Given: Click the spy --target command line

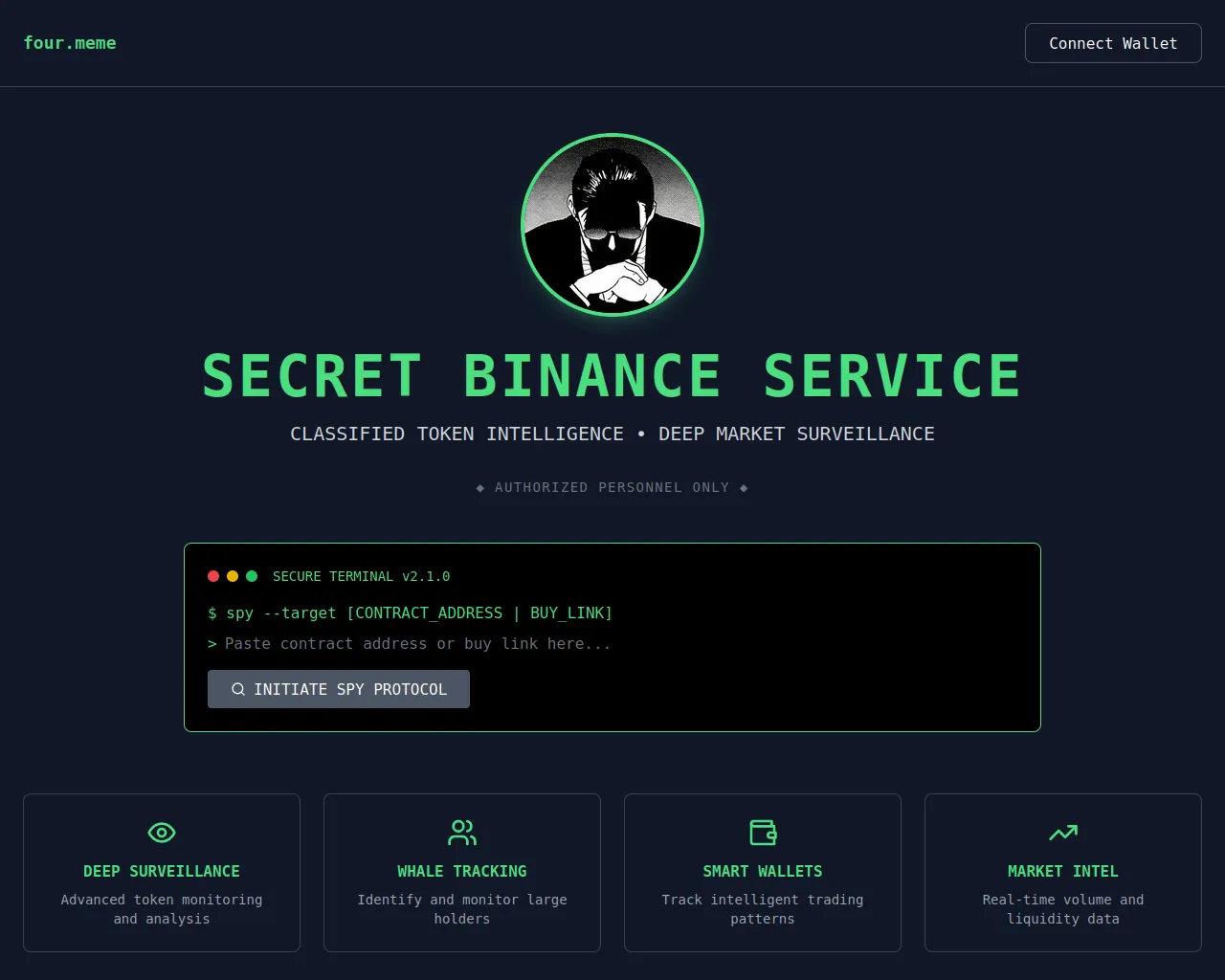Looking at the screenshot, I should [x=410, y=612].
